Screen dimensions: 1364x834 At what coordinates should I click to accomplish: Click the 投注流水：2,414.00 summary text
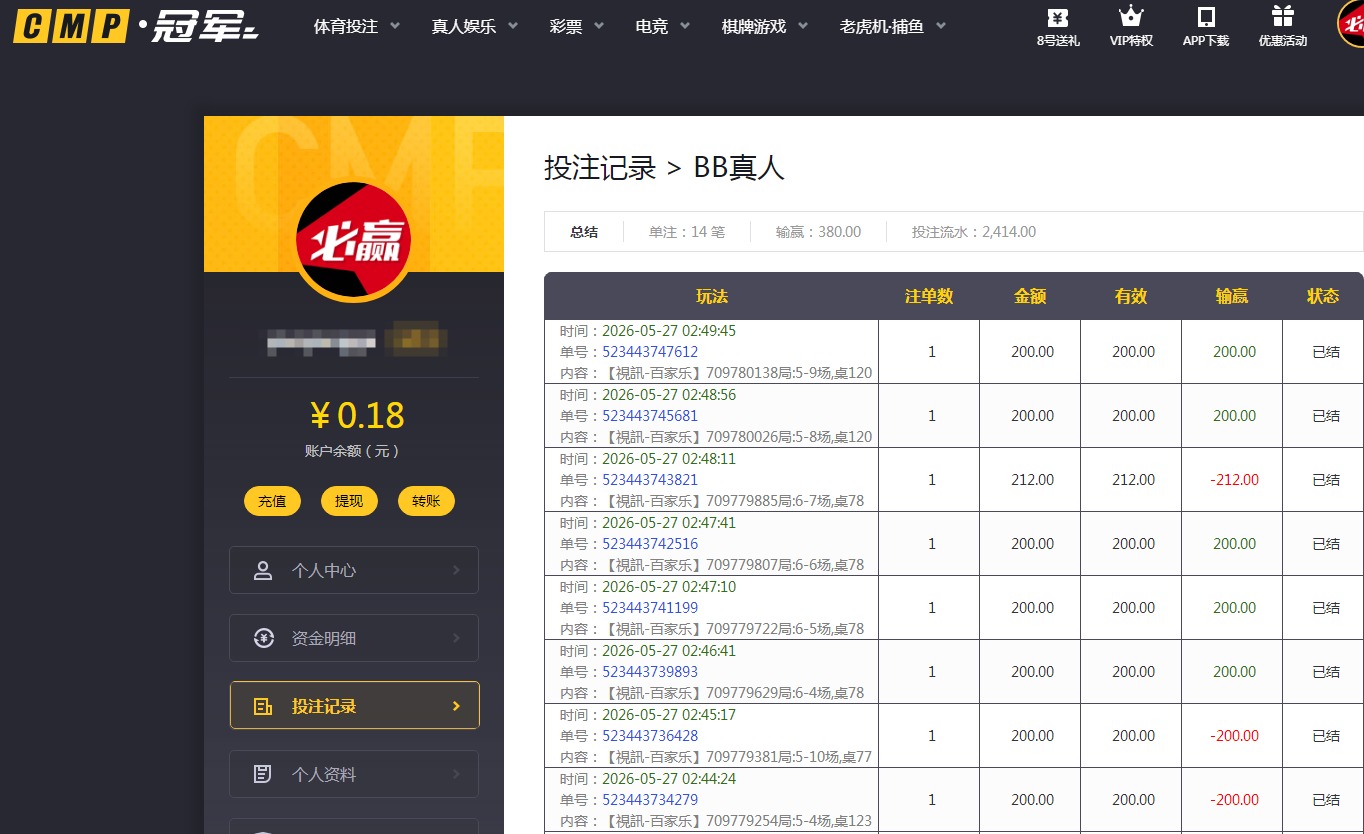pos(974,232)
